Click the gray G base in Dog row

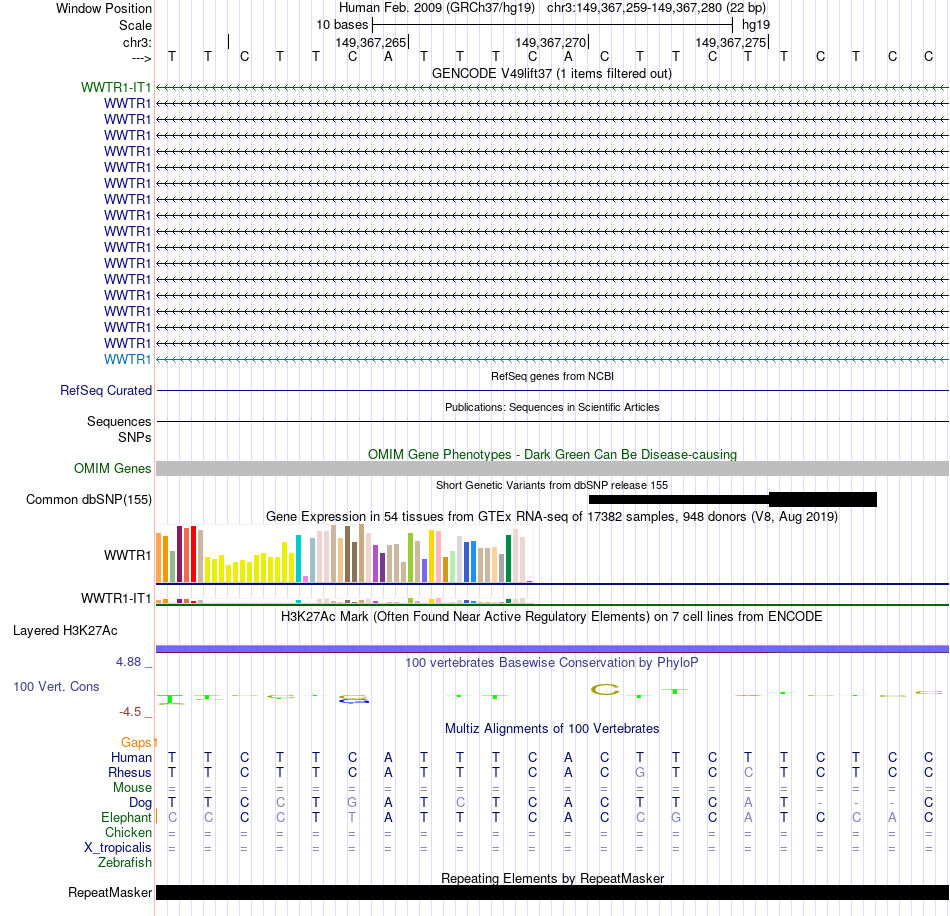click(x=352, y=803)
